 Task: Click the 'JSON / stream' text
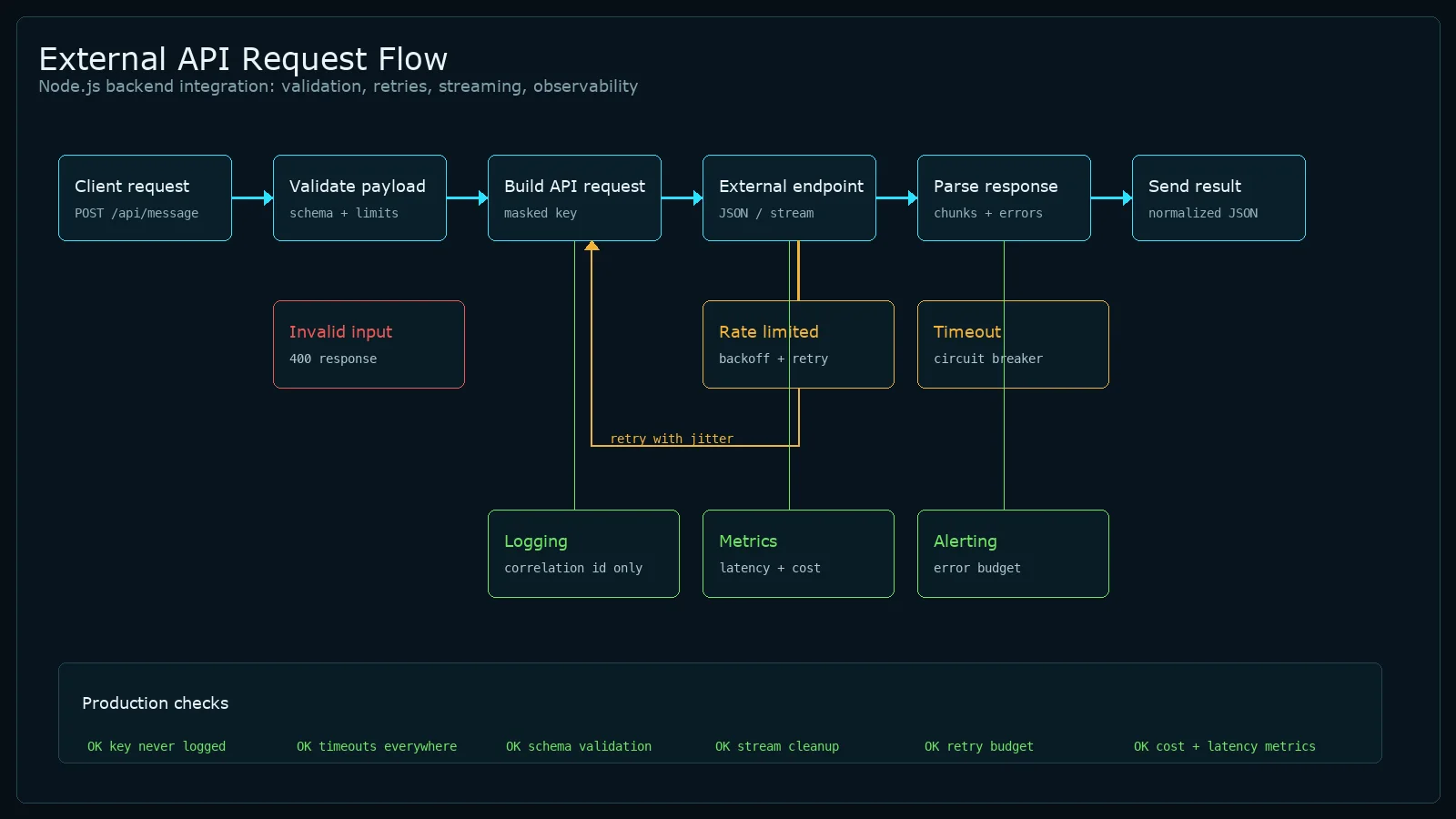pos(766,213)
